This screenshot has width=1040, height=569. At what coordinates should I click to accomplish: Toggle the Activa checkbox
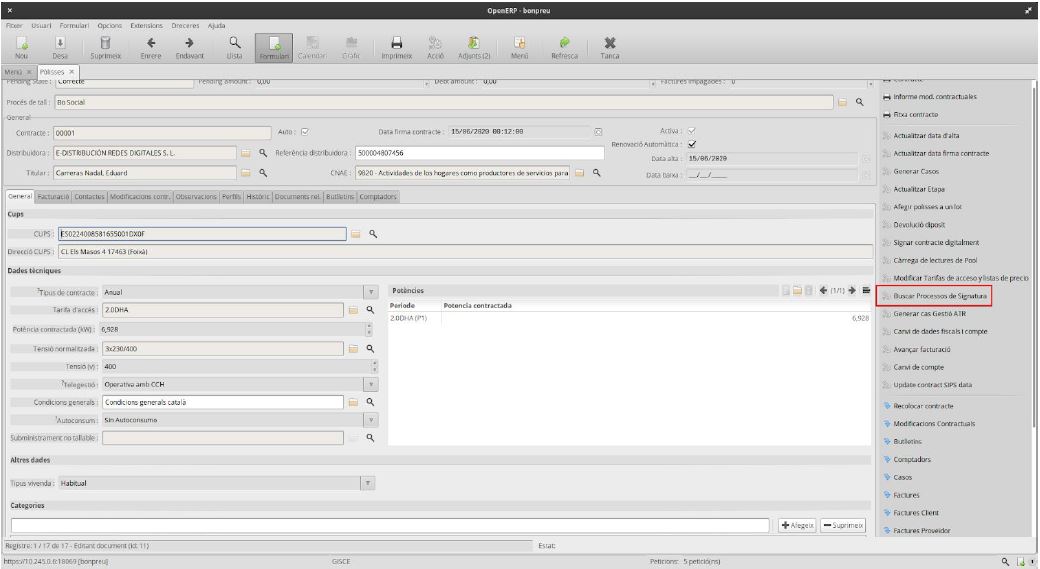point(691,131)
